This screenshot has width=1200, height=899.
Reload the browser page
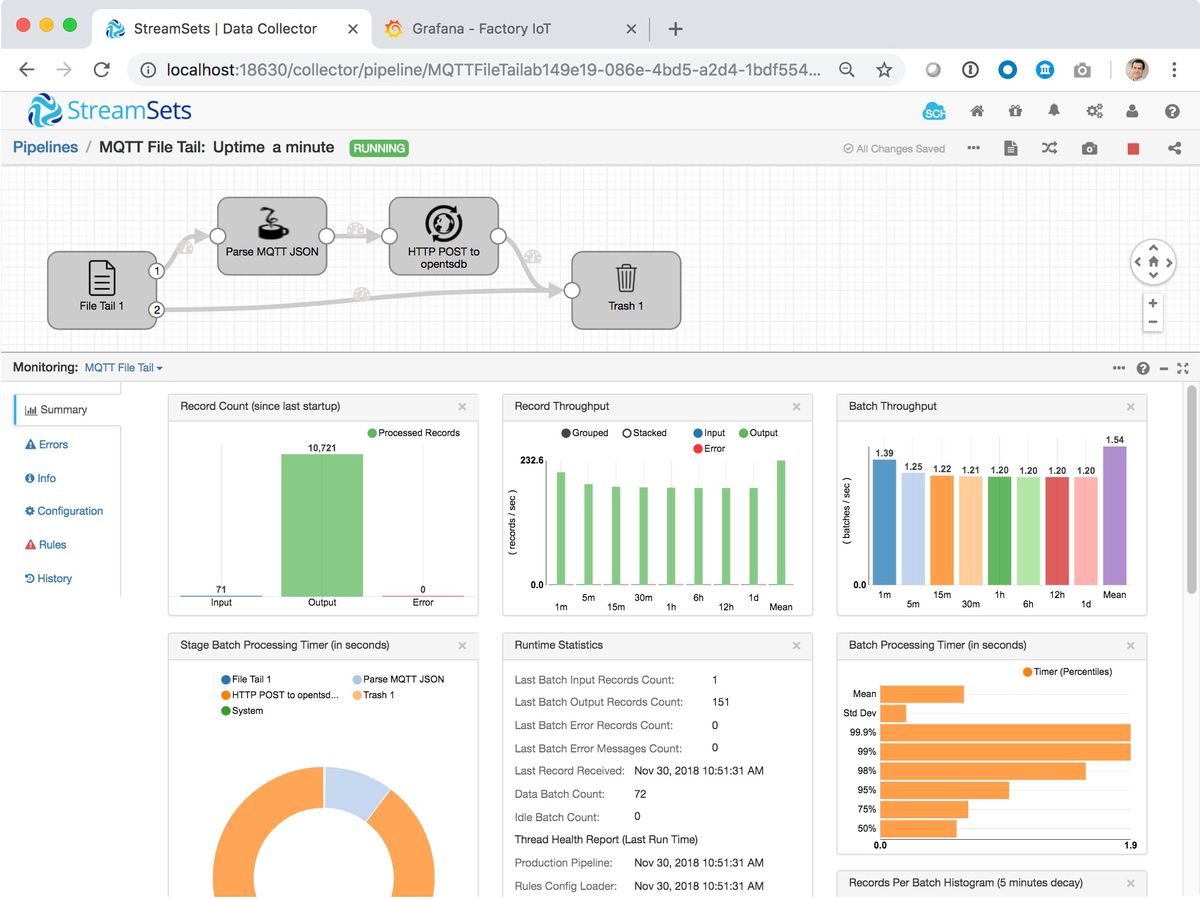click(x=101, y=70)
